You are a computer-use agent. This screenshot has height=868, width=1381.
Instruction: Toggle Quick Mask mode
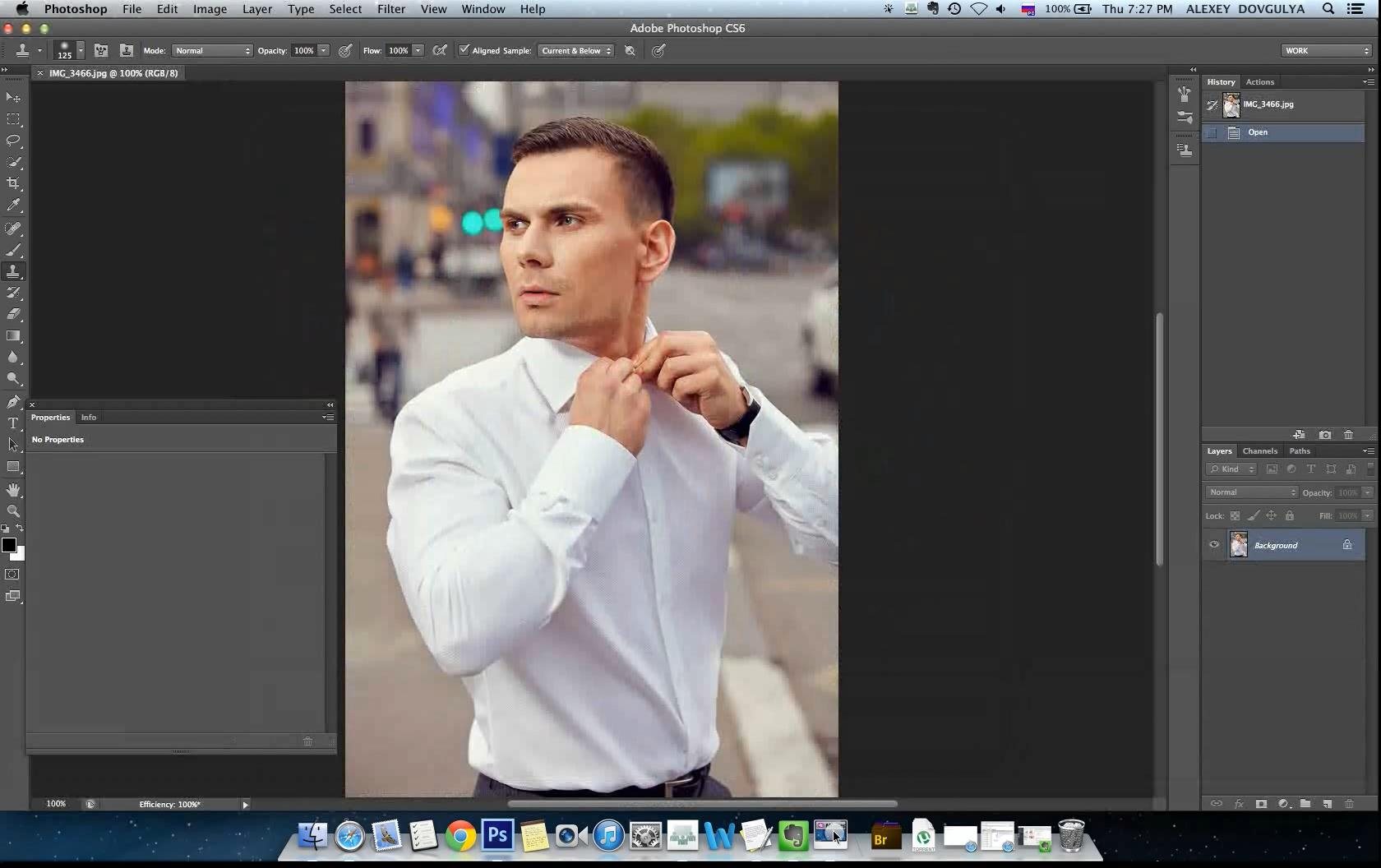click(x=13, y=575)
